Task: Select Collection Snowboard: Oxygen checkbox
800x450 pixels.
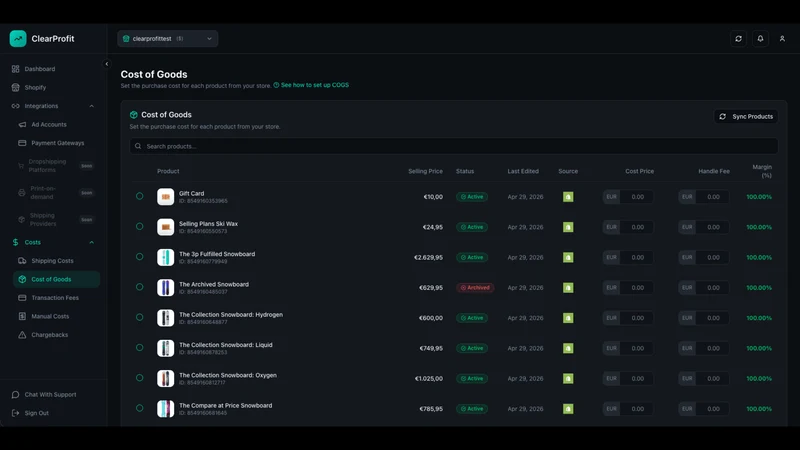Action: [139, 378]
